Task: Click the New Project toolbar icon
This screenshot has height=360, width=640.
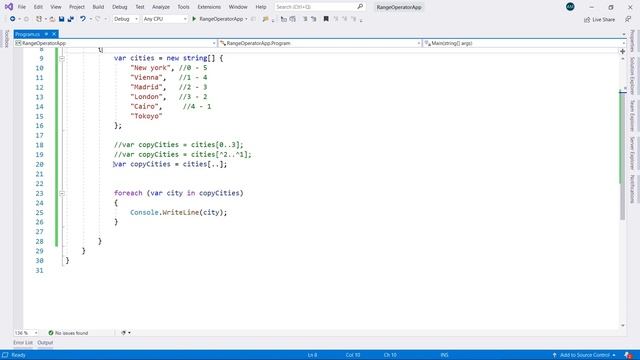Action: click(x=39, y=19)
